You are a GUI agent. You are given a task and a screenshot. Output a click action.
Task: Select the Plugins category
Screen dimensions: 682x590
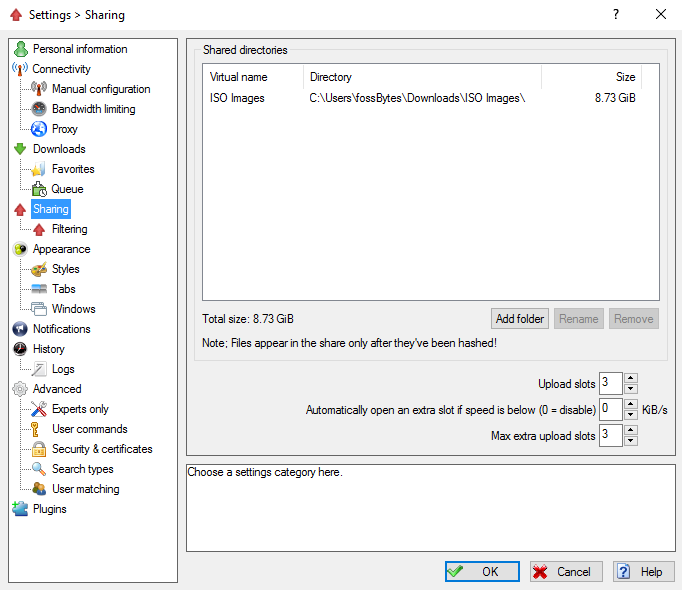pyautogui.click(x=50, y=509)
